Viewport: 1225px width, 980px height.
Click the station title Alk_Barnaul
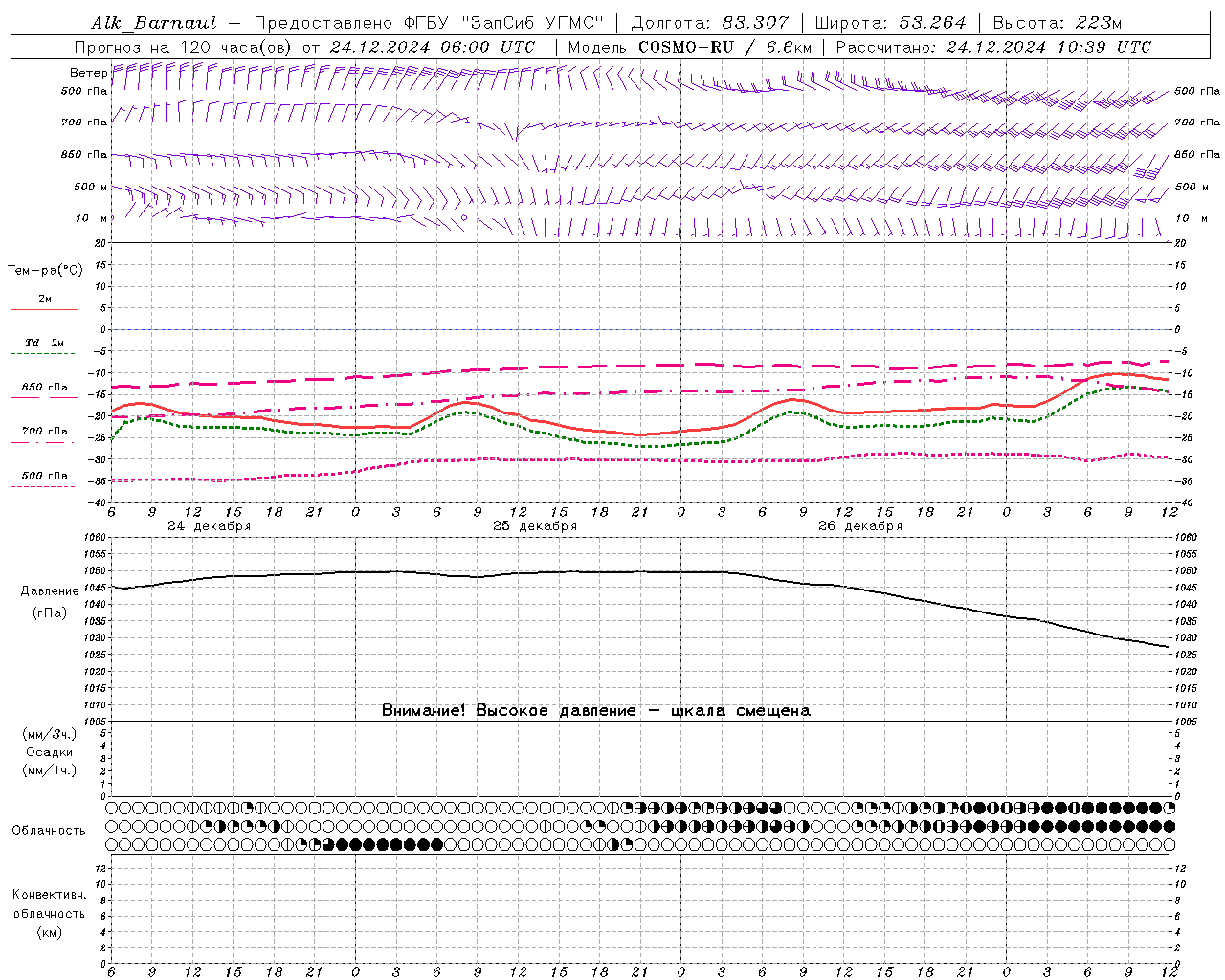[x=154, y=23]
